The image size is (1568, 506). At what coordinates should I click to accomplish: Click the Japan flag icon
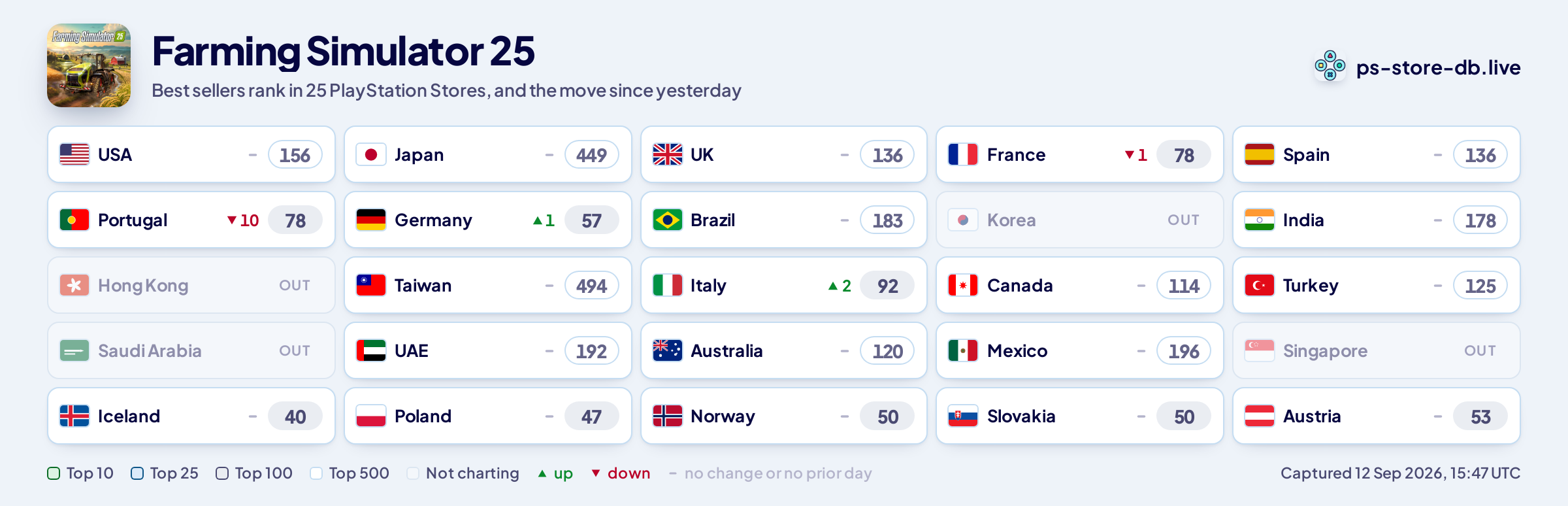pos(371,154)
